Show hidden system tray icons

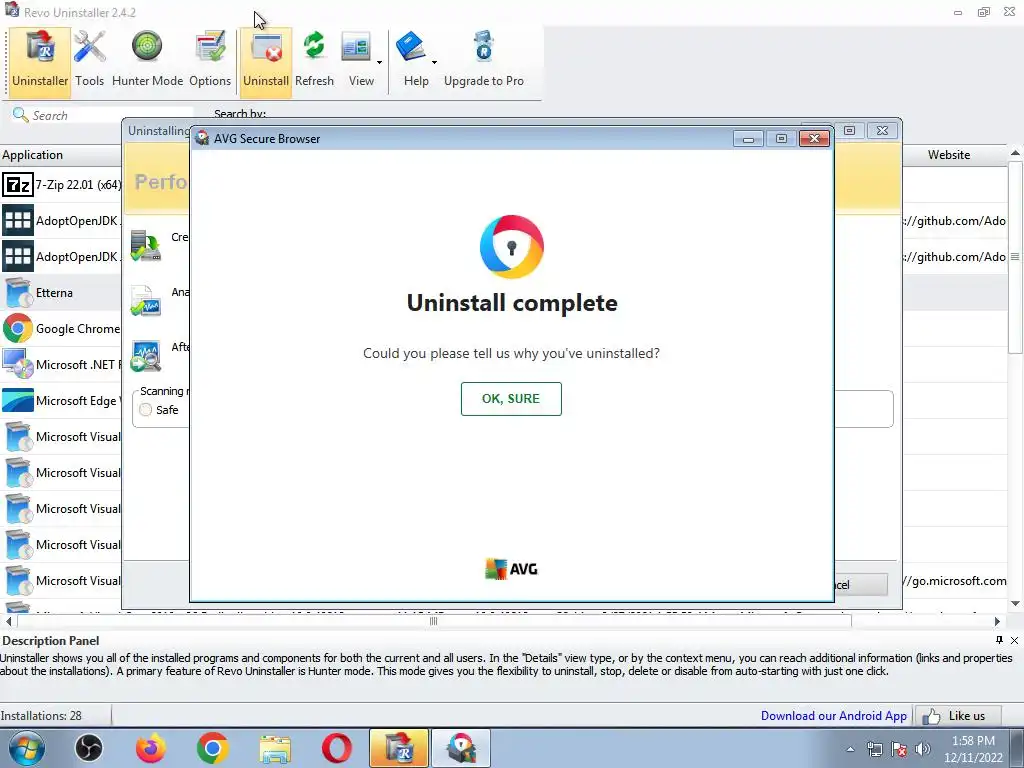click(850, 749)
